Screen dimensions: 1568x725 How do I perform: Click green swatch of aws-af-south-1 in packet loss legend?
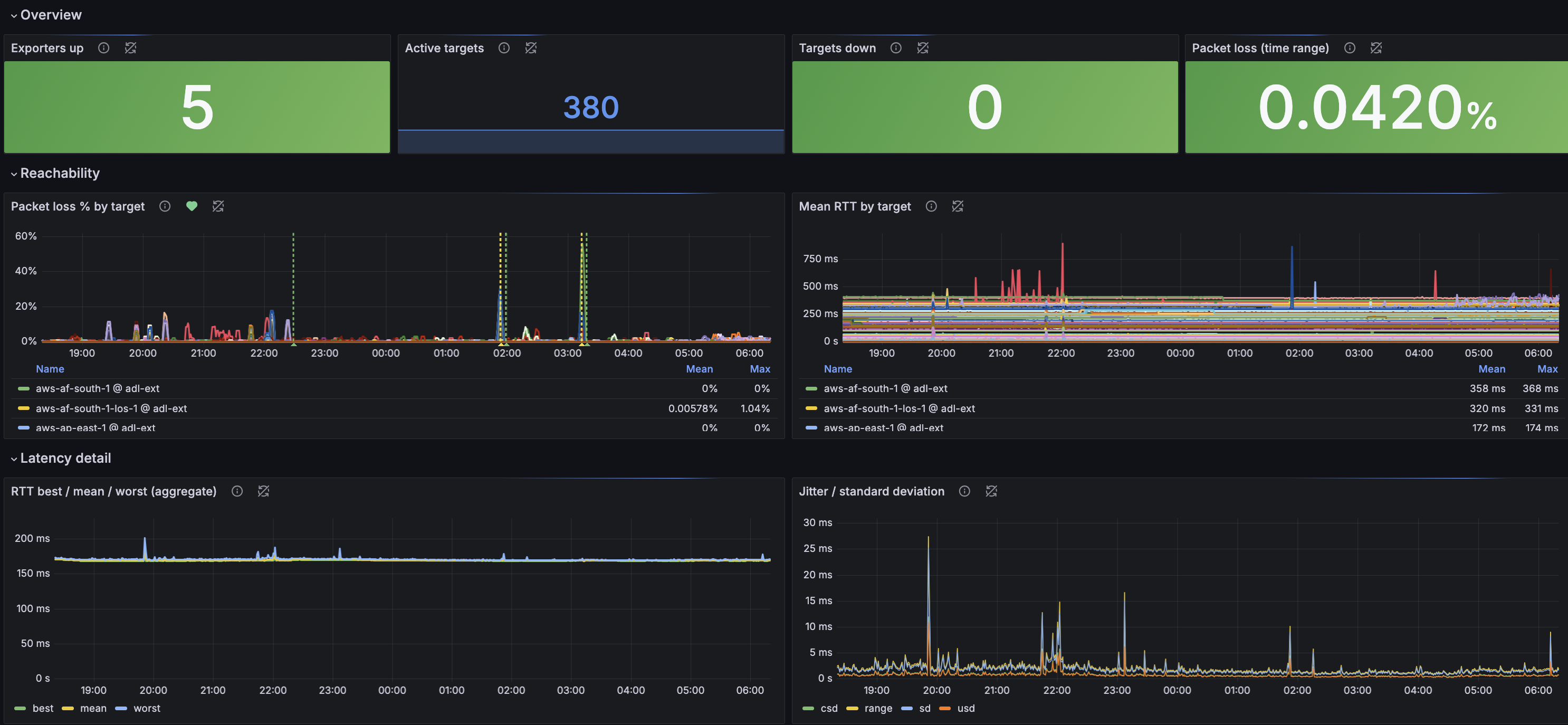[x=24, y=388]
